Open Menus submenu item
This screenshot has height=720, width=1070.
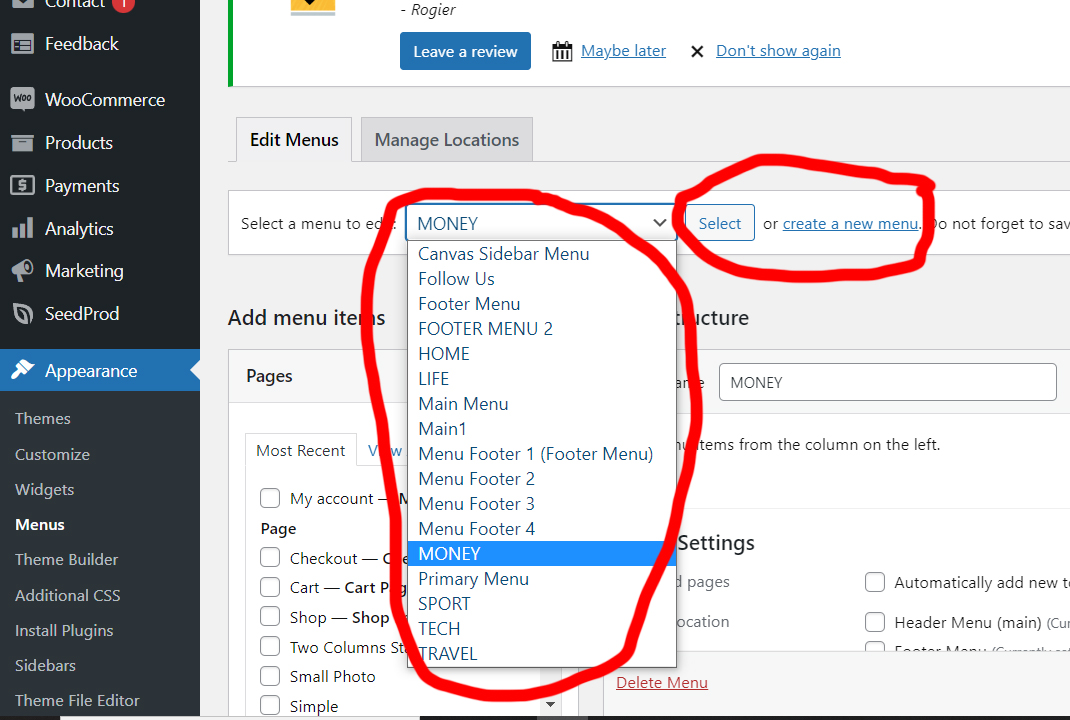tap(40, 525)
